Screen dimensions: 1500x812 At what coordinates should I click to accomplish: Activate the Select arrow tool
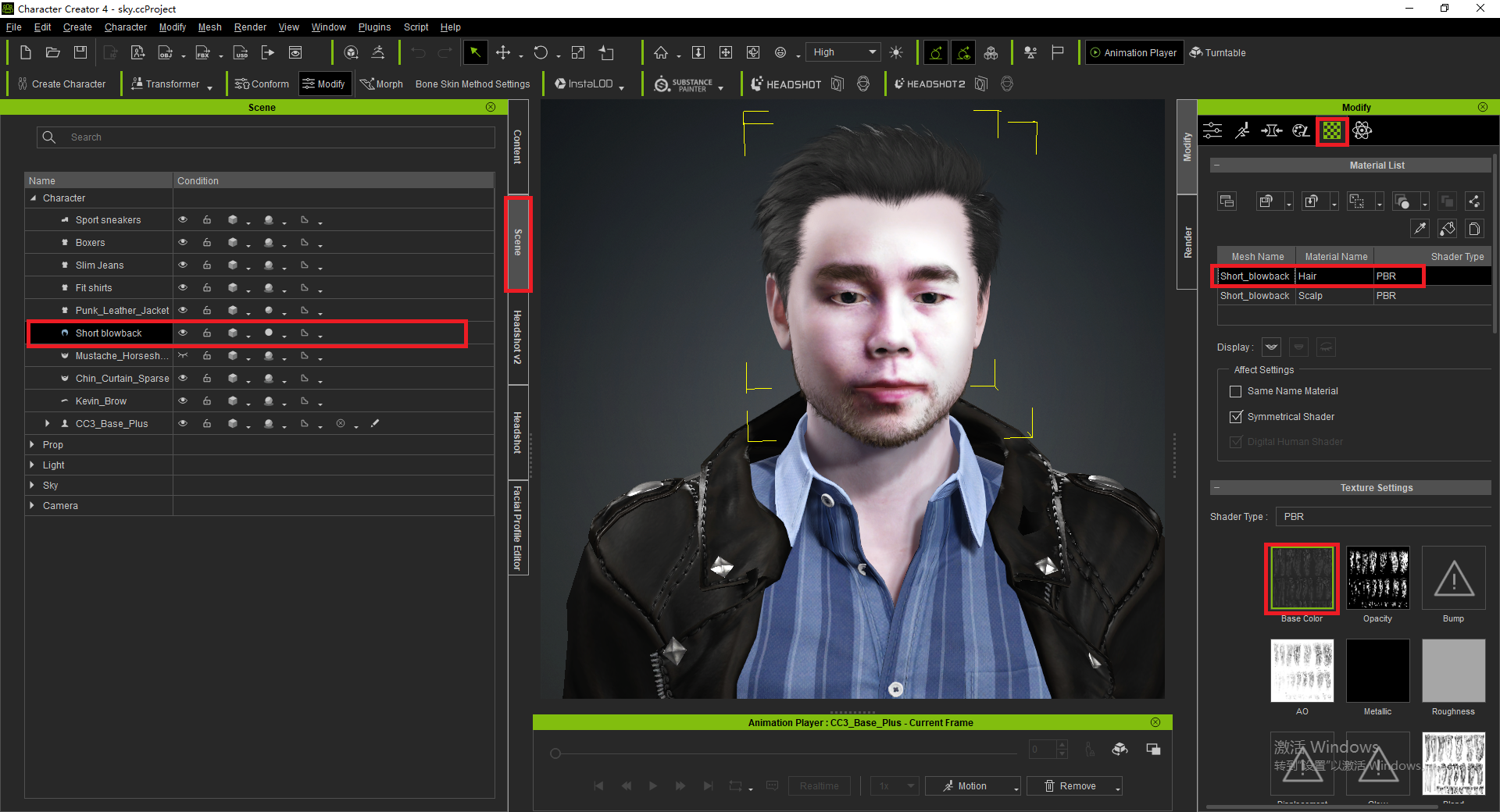point(475,52)
